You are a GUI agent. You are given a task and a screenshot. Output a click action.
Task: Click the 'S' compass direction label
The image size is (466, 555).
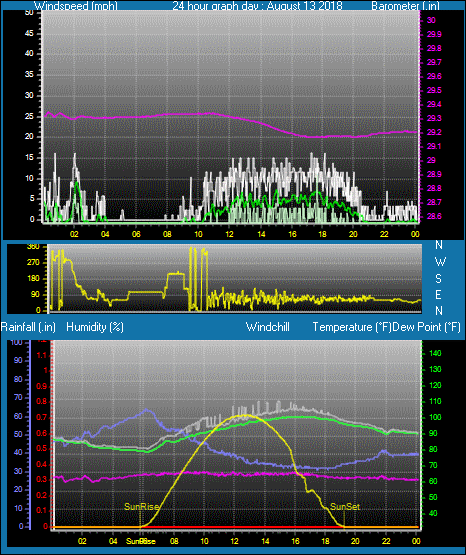pos(438,279)
